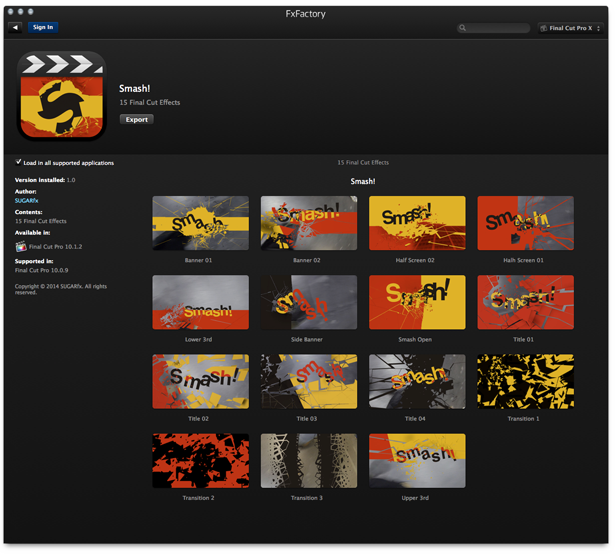Viewport: 616px width, 554px height.
Task: Select the Title 03 thumbnail
Action: point(309,382)
